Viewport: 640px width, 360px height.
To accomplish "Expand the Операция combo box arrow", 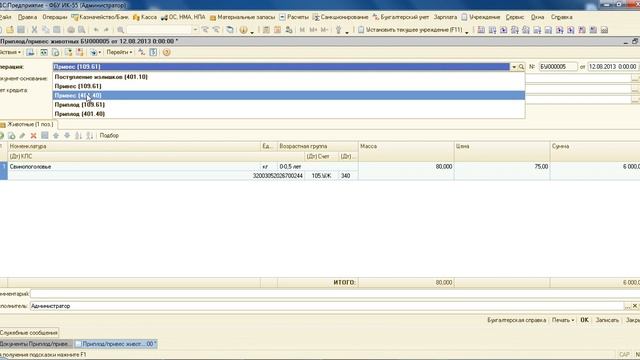I will coord(514,67).
